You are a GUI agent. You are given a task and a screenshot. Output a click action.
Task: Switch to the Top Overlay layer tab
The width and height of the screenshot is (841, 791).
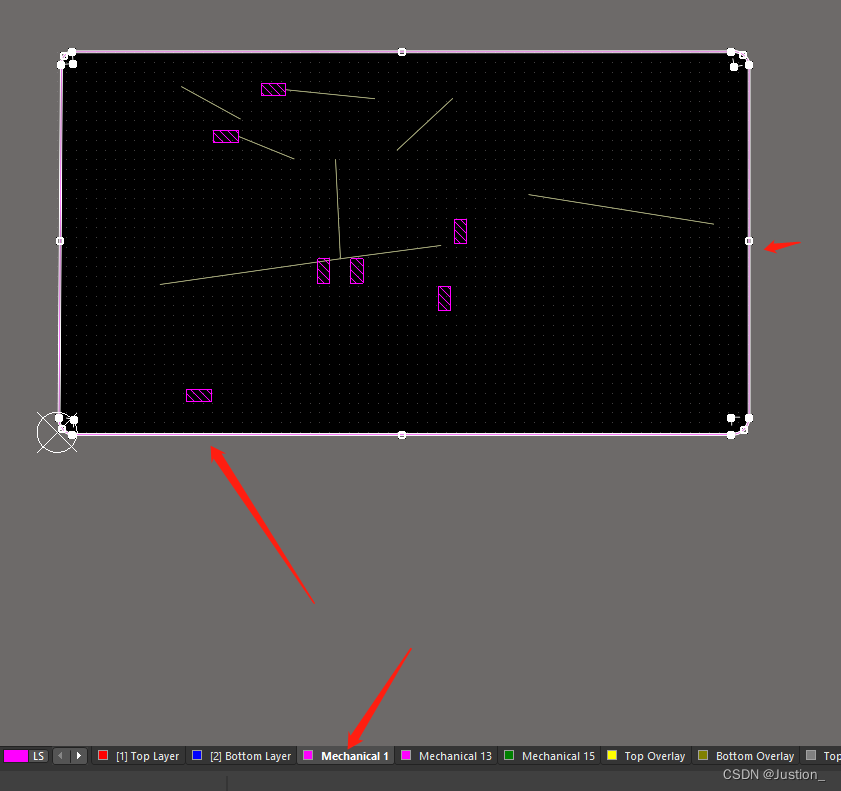(x=646, y=756)
